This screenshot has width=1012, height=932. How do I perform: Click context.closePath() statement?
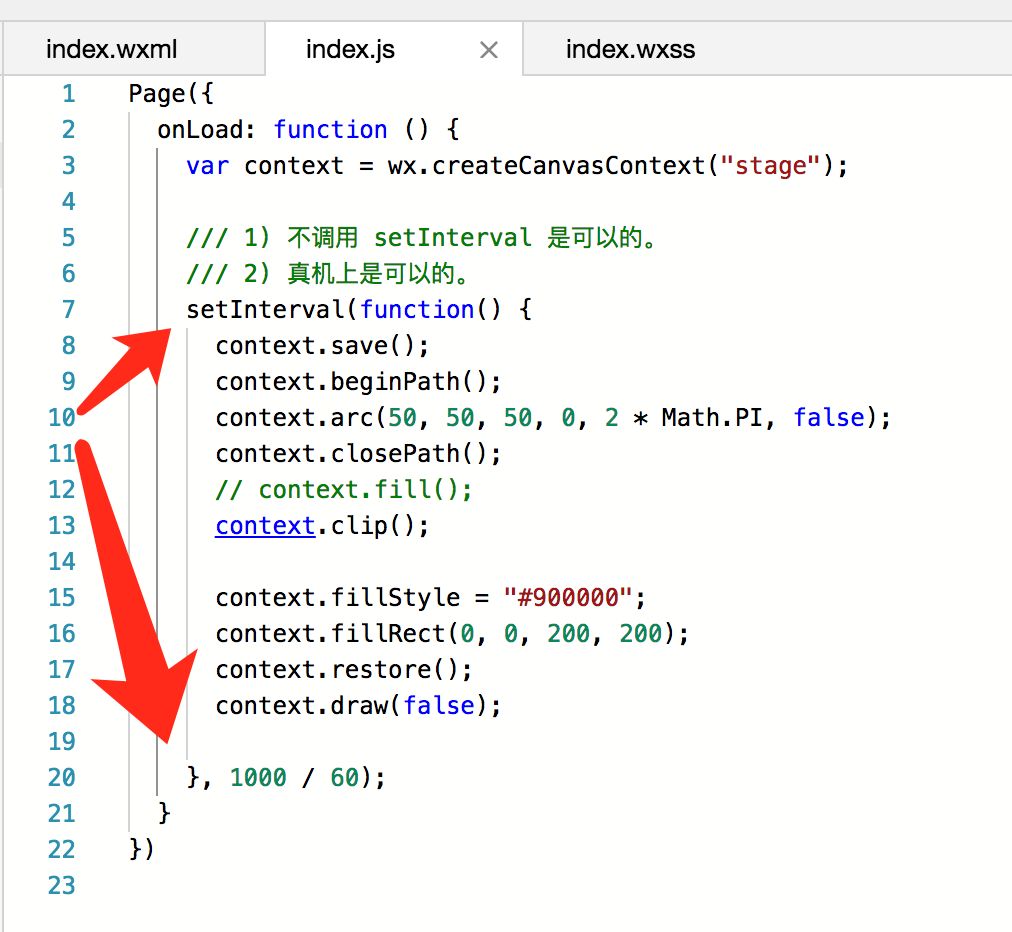[358, 454]
